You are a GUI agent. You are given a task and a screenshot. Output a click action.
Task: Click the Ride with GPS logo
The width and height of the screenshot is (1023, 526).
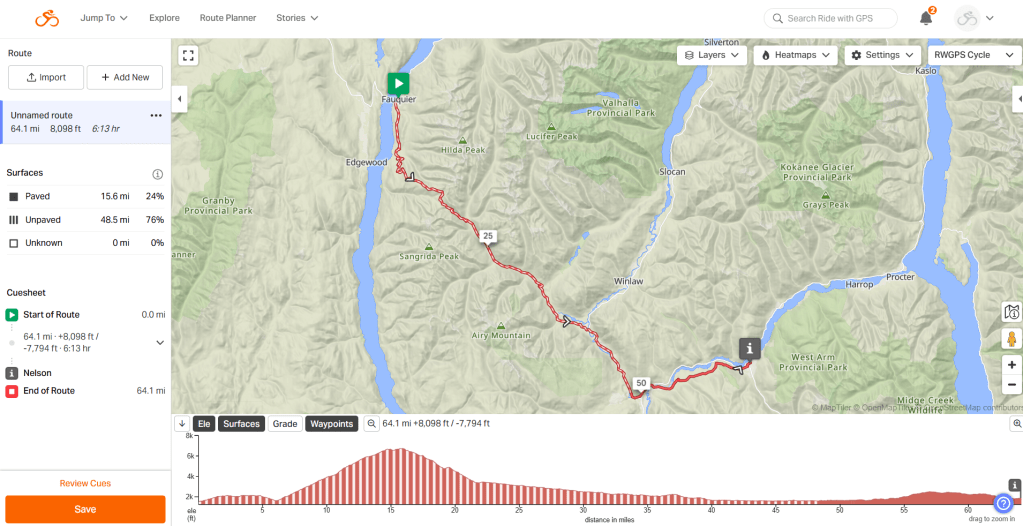tap(47, 18)
